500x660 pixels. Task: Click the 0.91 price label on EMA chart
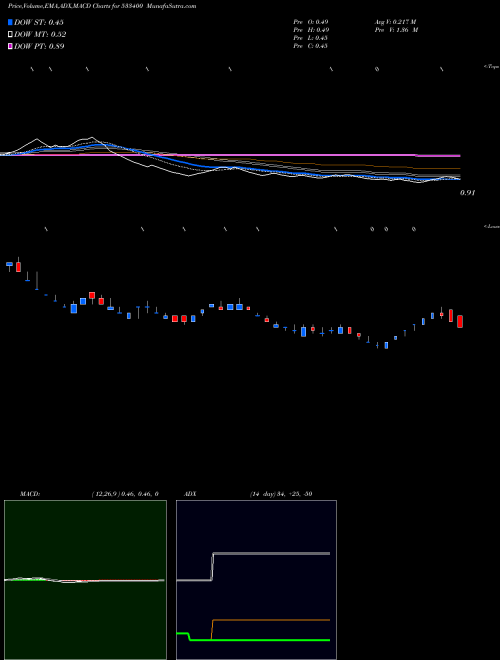[x=467, y=193]
